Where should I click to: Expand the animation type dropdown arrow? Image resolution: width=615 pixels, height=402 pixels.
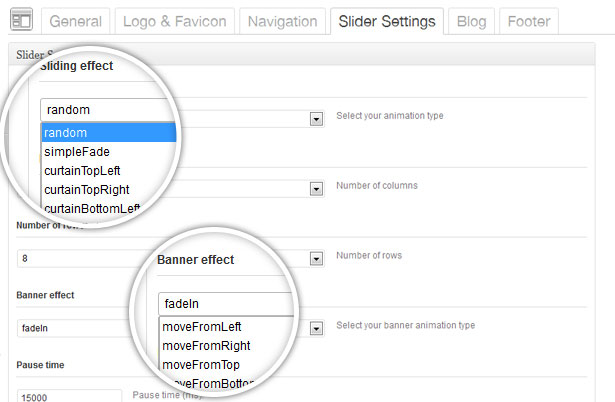coord(316,118)
